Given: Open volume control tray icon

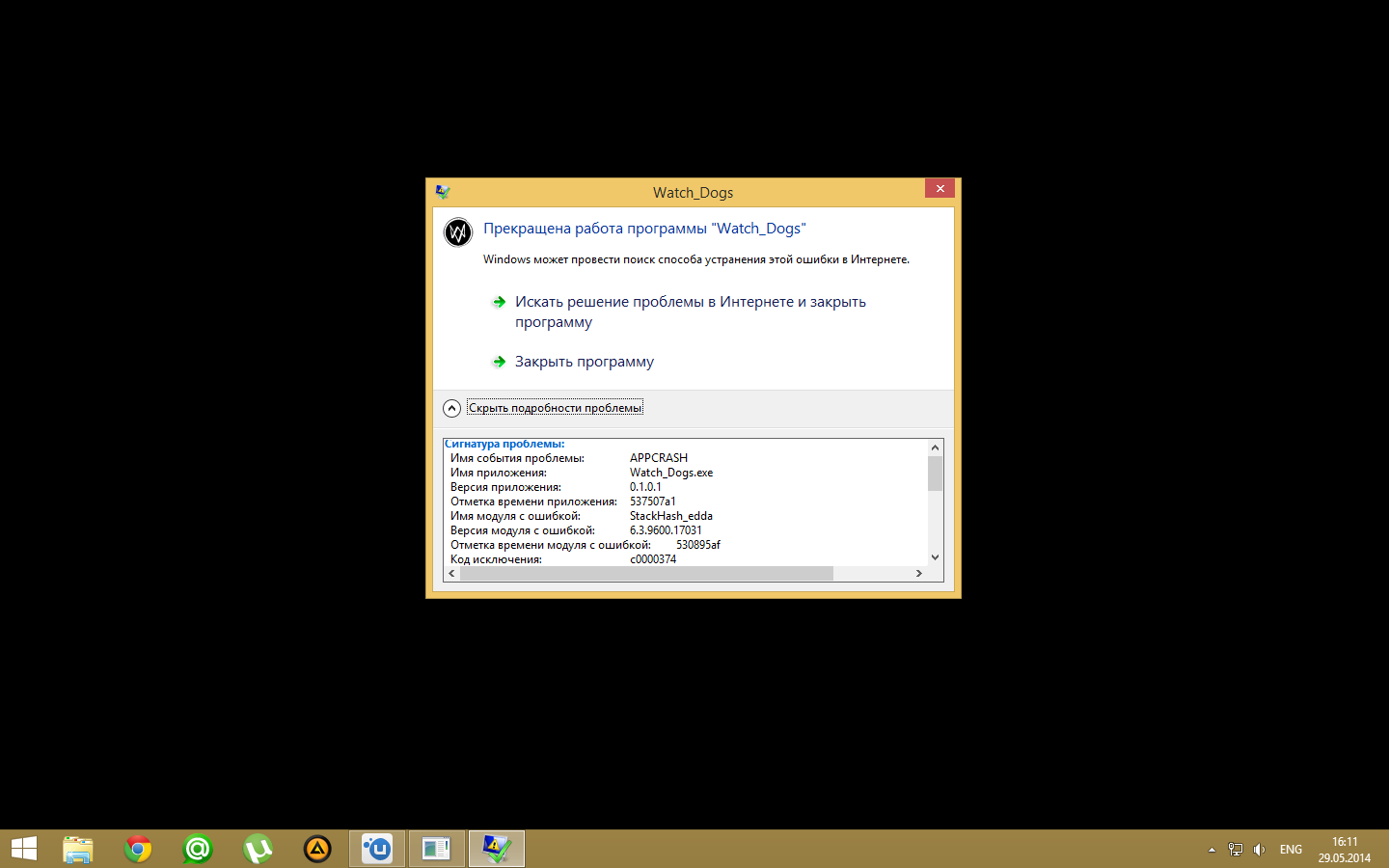Looking at the screenshot, I should coord(1259,850).
